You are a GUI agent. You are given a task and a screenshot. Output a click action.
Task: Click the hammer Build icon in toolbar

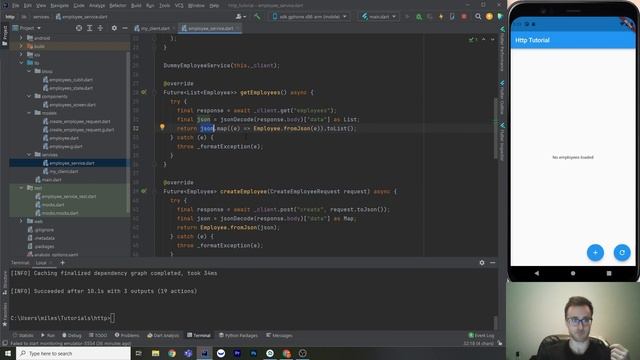click(257, 17)
